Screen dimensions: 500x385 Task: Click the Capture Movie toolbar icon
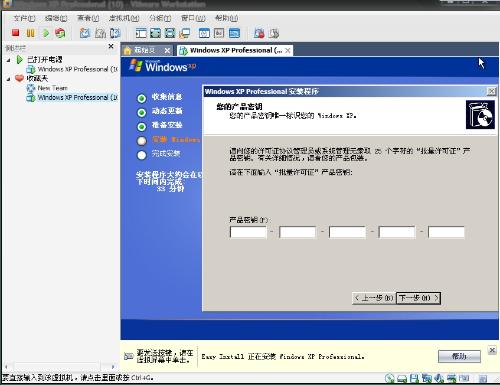click(x=274, y=33)
